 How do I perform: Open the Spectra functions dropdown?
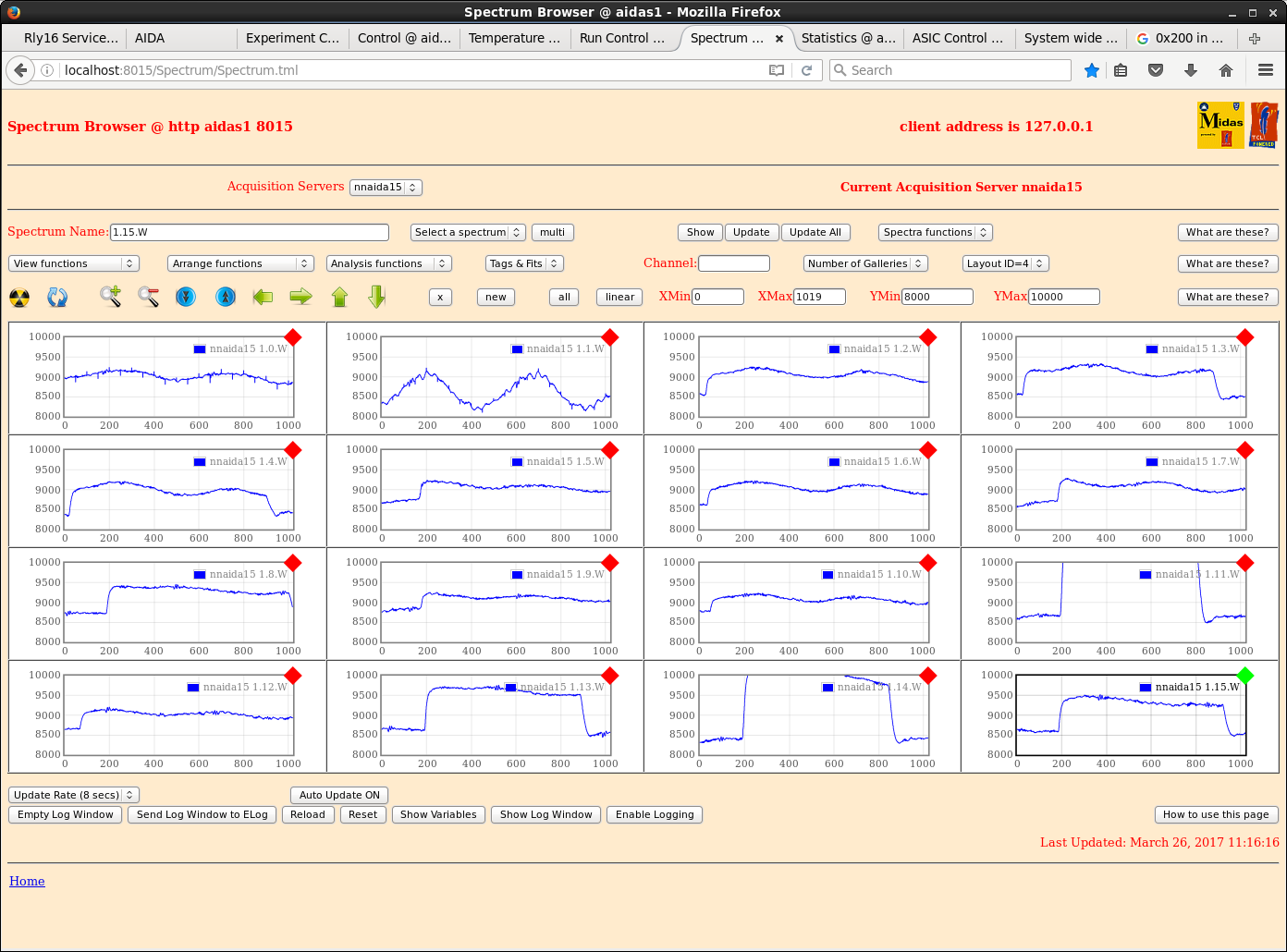935,232
